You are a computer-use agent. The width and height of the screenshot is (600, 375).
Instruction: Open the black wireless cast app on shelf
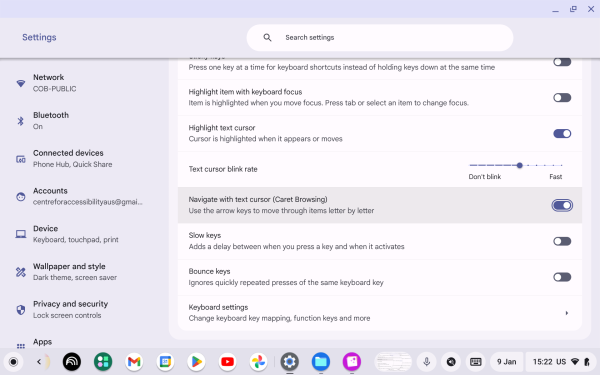tap(72, 362)
